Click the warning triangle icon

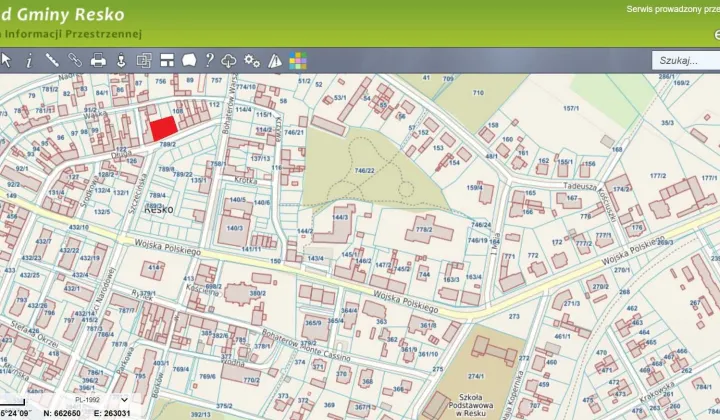tap(275, 61)
